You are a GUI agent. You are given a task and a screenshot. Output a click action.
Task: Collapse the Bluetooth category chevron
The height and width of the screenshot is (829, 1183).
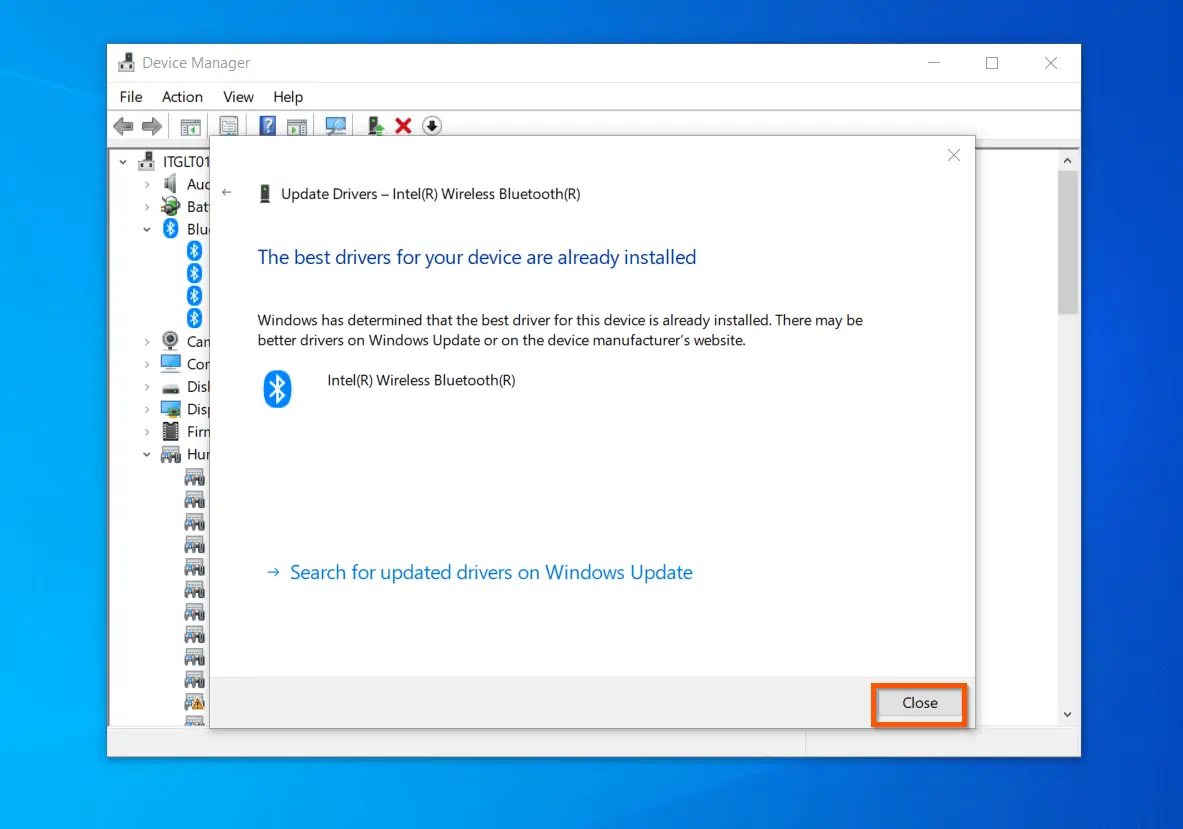pos(147,229)
